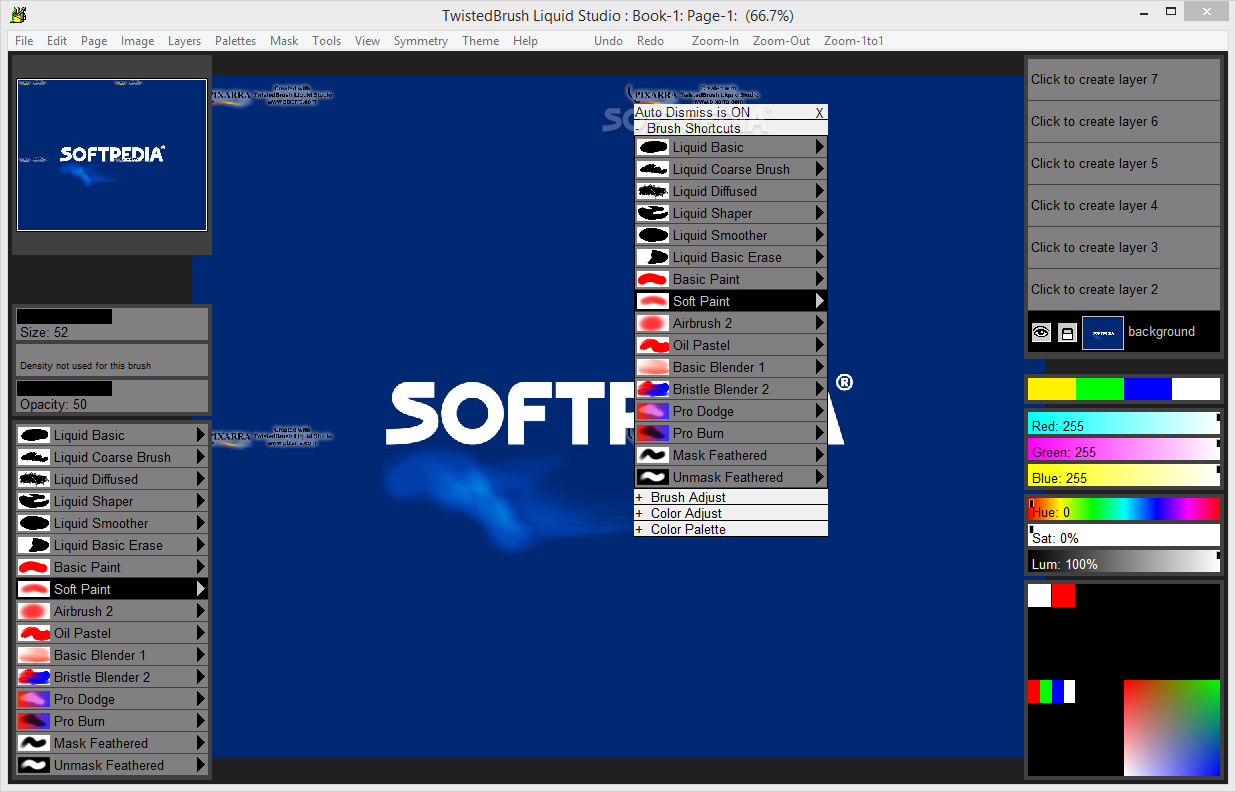Open the File menu
1236x792 pixels.
pos(24,41)
